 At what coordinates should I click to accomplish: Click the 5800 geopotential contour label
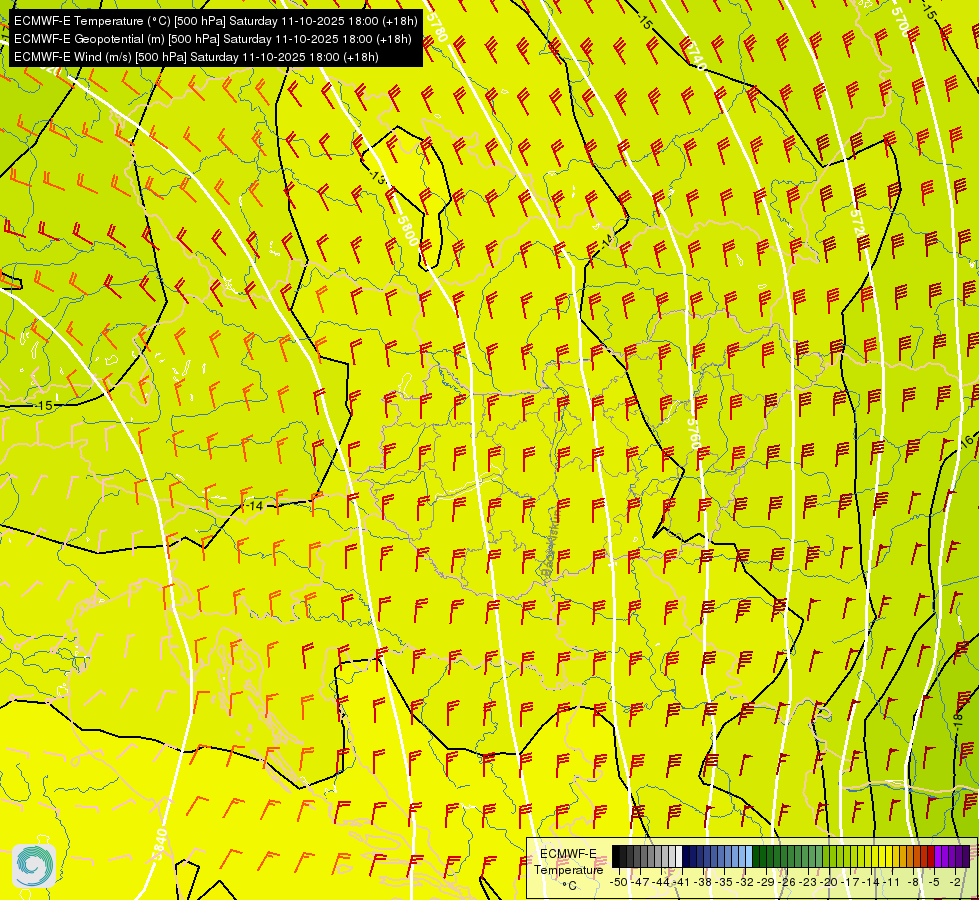click(408, 230)
